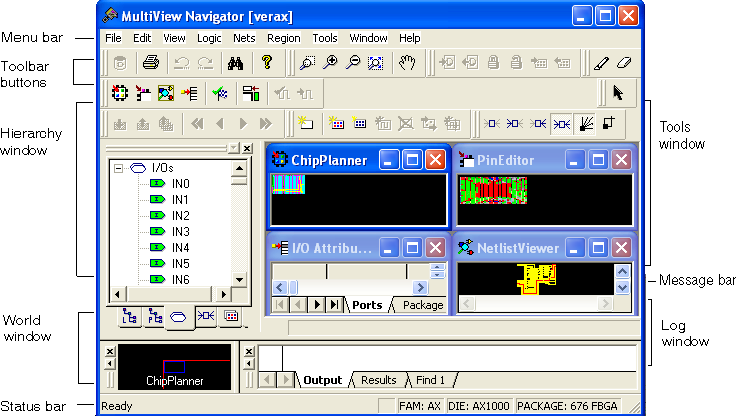Launch NetlistViewer from the toolbar icon
Screen dimensions: 736x416
coord(166,93)
